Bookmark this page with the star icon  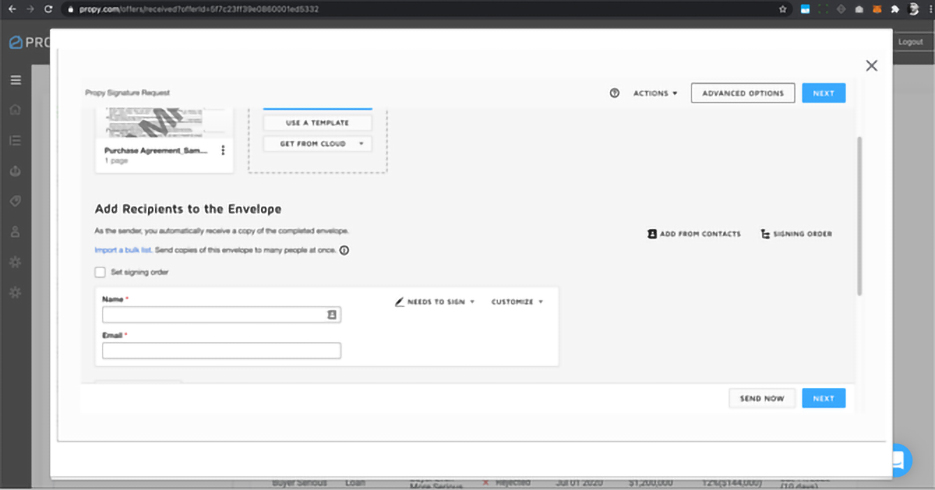coord(782,9)
